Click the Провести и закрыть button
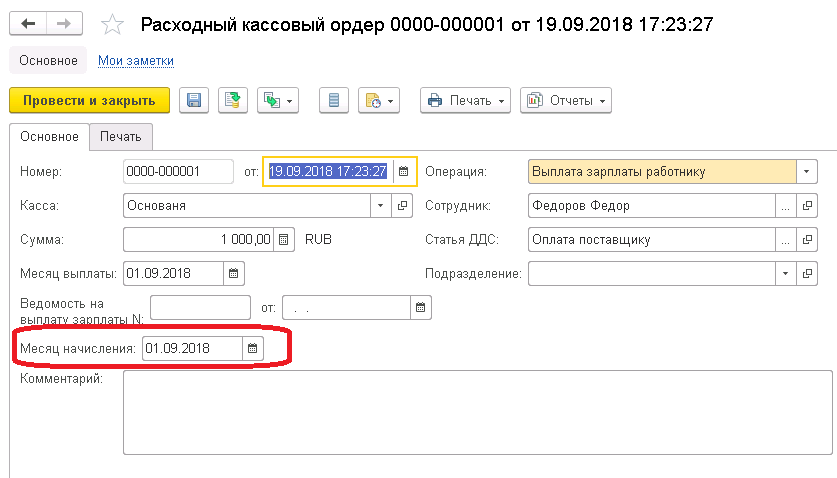The width and height of the screenshot is (837, 478). coord(89,100)
